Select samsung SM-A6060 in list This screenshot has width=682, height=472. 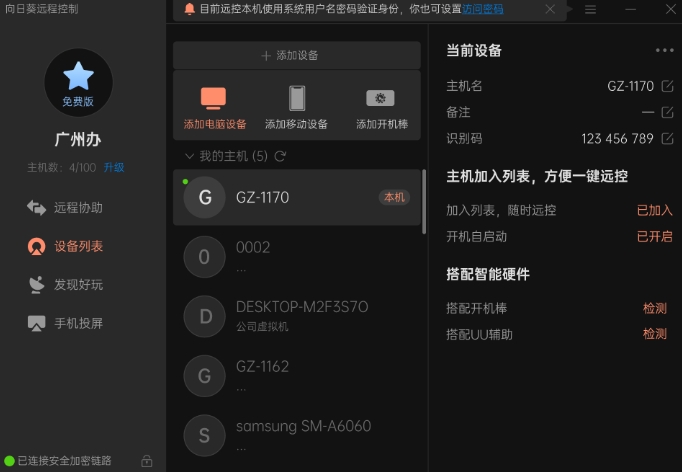[297, 435]
